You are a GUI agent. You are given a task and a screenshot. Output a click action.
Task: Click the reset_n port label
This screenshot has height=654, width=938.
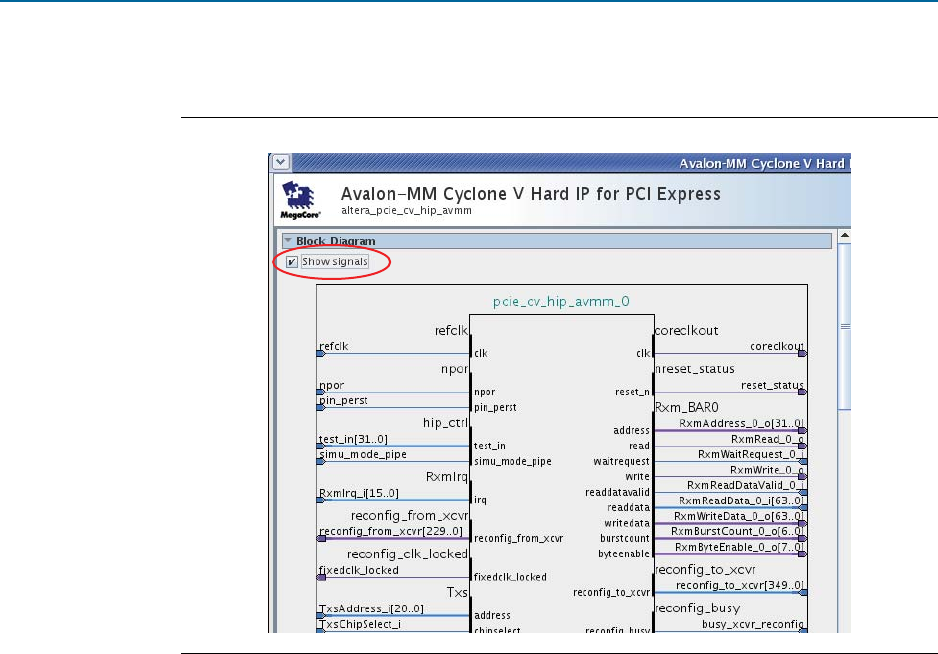(632, 392)
